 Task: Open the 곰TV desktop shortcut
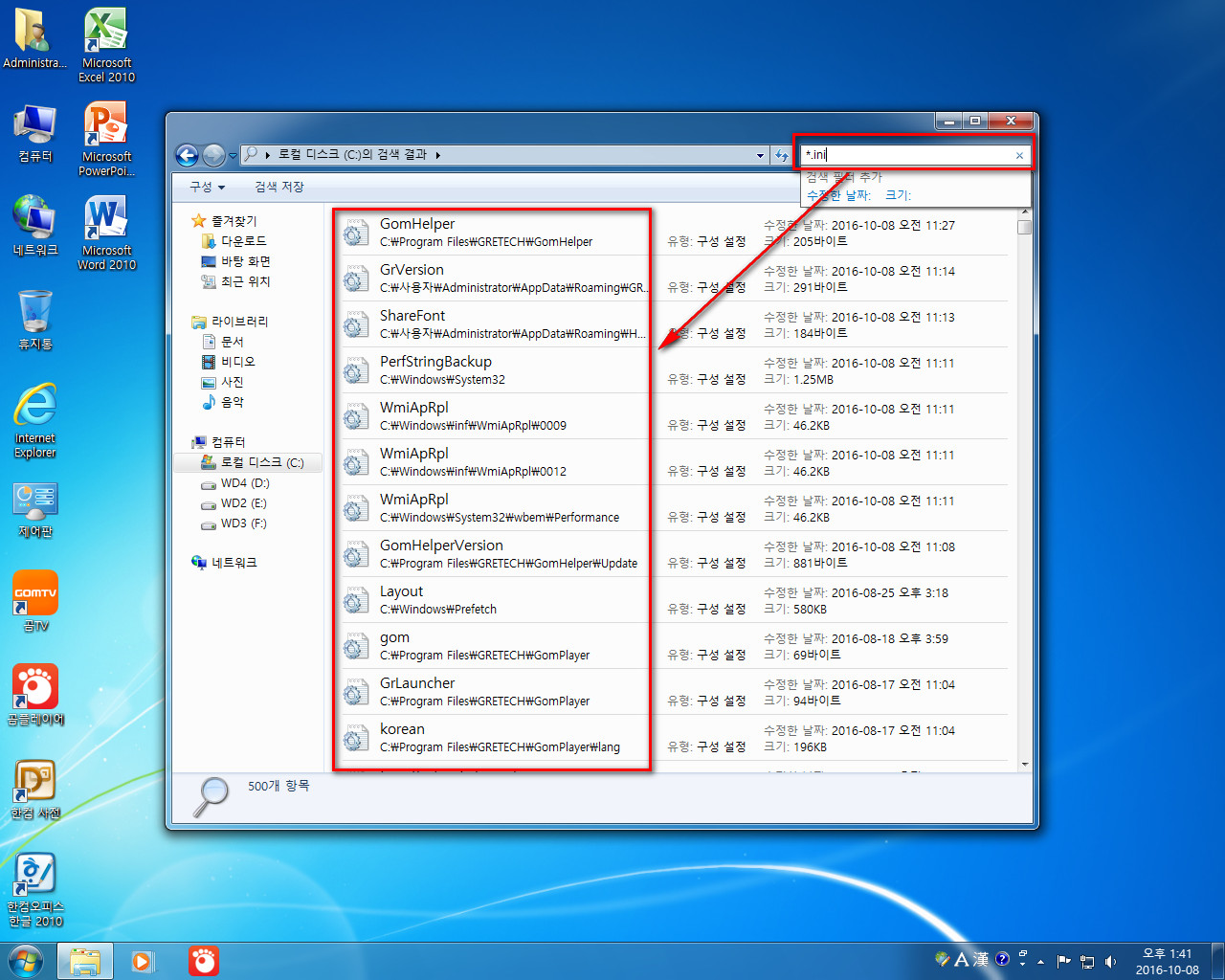35,601
